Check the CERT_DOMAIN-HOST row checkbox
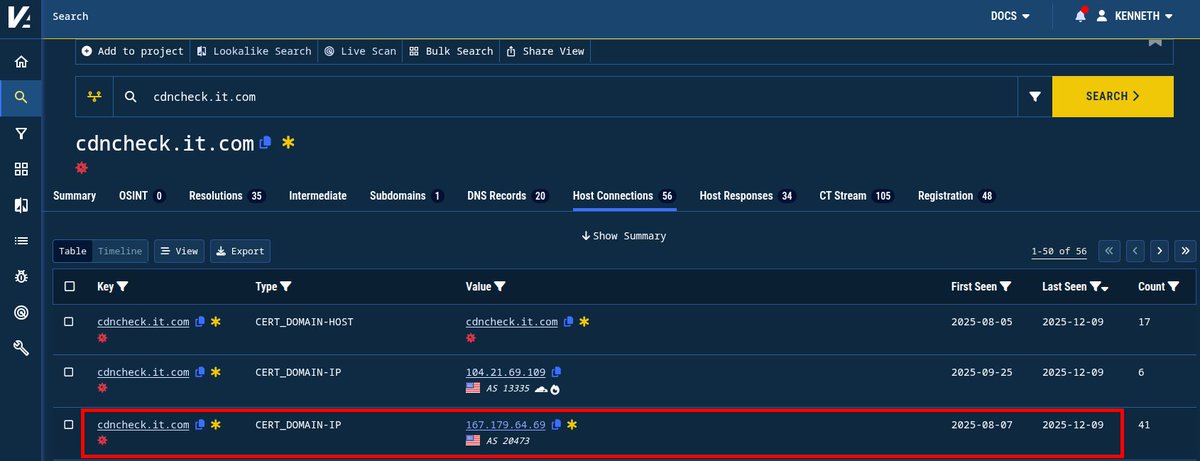Viewport: 1200px width, 461px height. [x=69, y=321]
